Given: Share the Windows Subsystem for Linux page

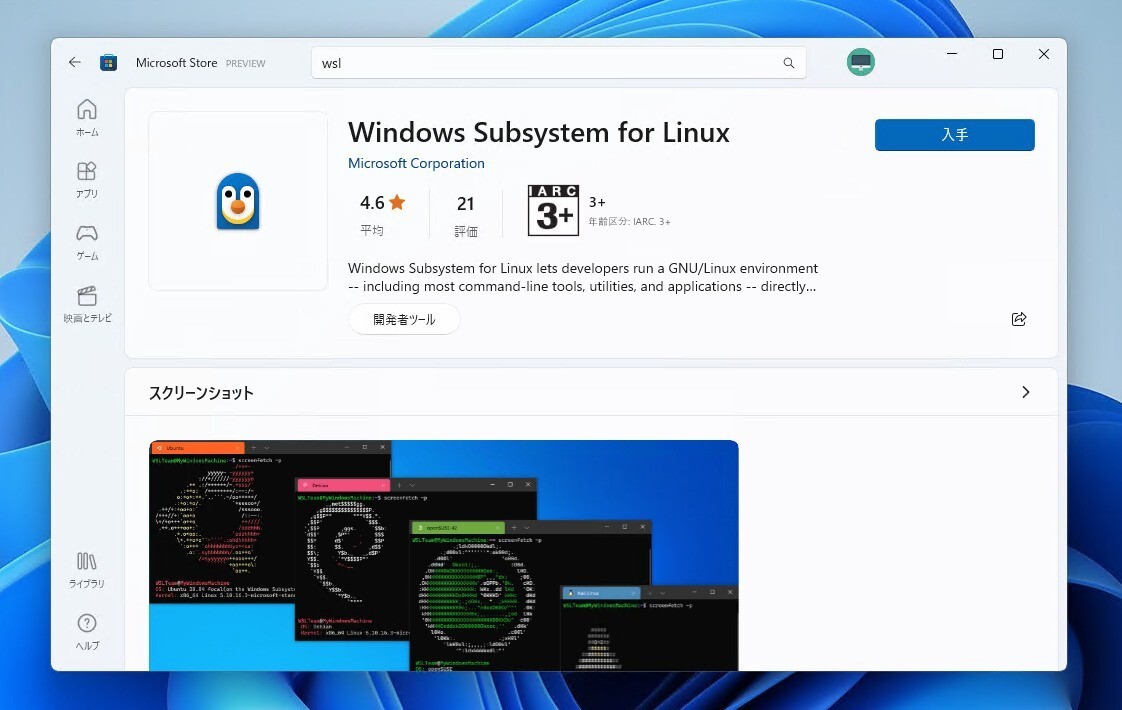Looking at the screenshot, I should point(1018,319).
